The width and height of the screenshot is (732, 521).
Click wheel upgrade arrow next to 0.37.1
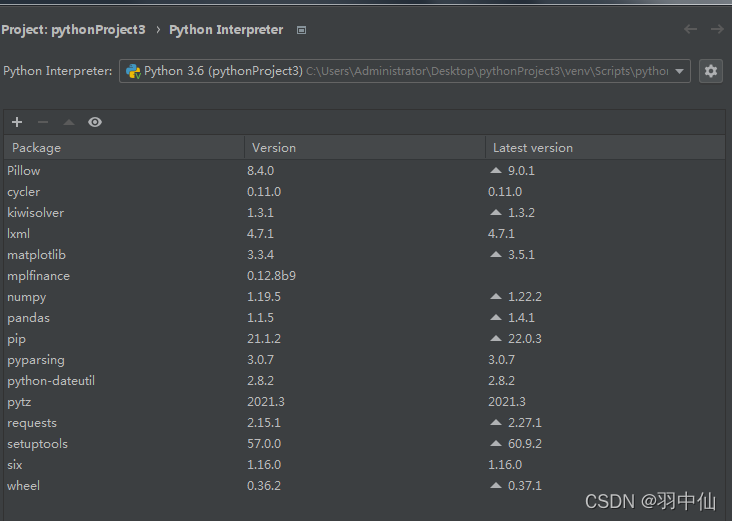click(496, 486)
